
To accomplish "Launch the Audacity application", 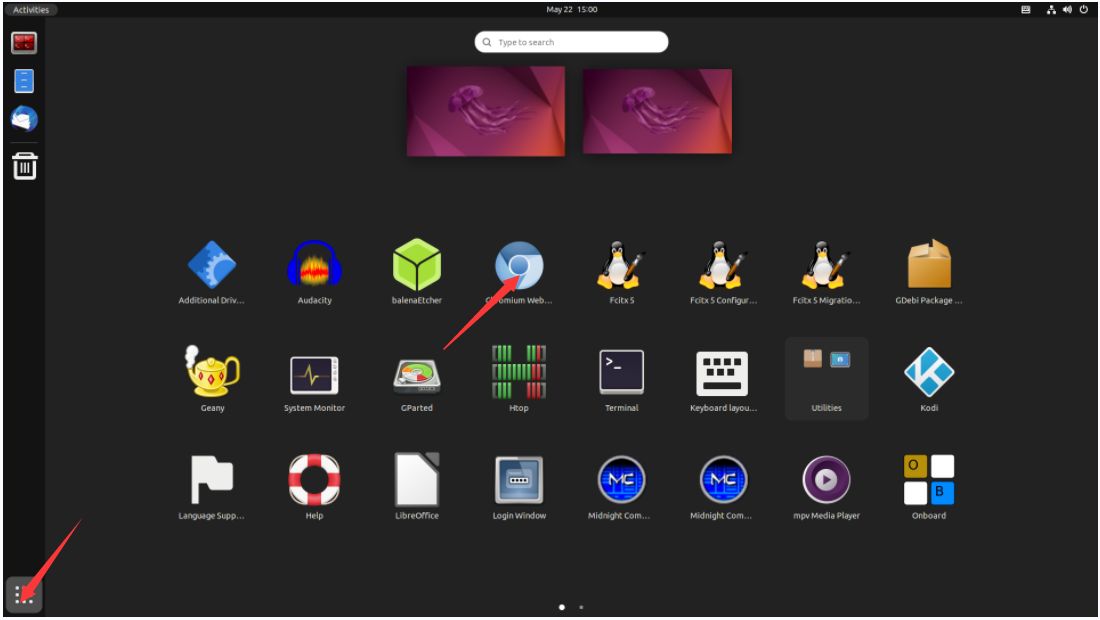I will 314,268.
